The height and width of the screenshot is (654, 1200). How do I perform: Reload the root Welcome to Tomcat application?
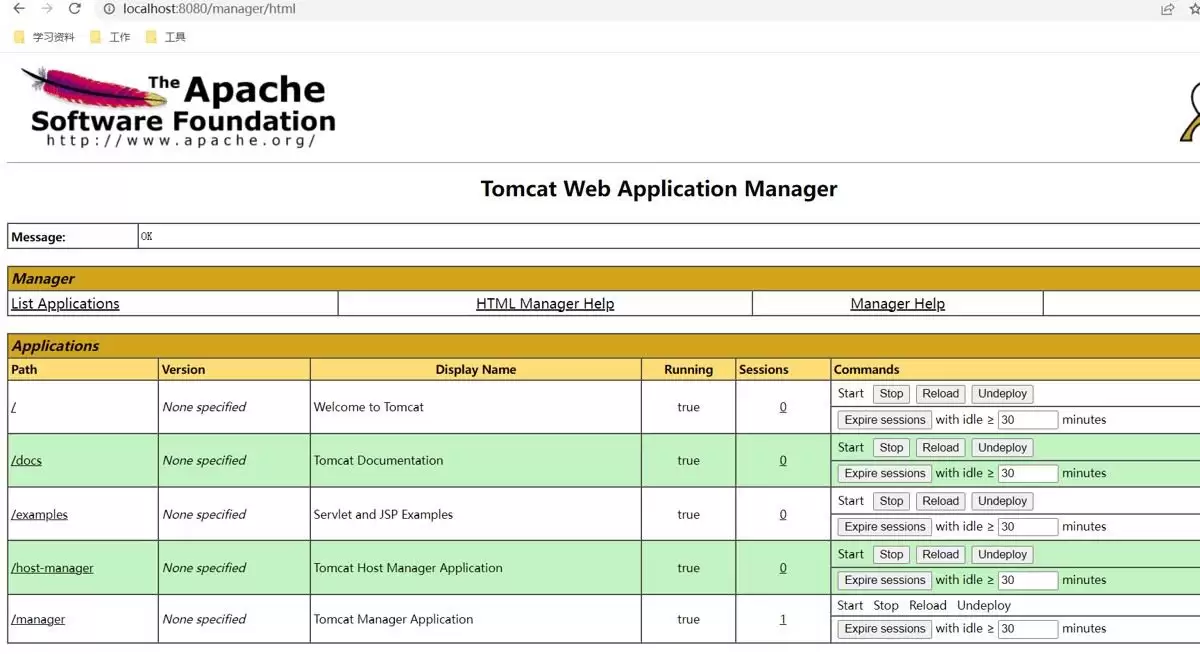(940, 394)
